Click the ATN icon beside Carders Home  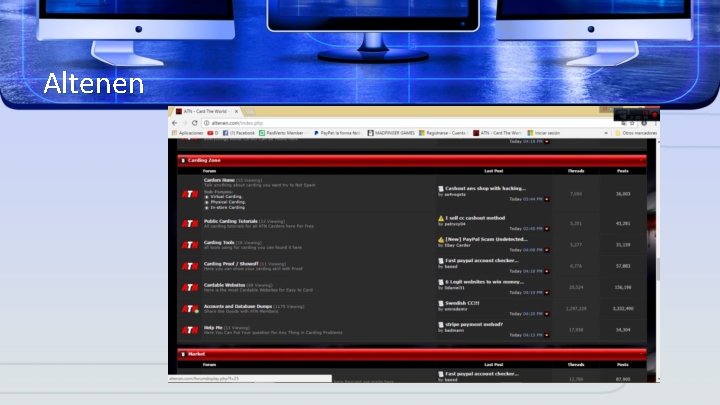pos(190,194)
